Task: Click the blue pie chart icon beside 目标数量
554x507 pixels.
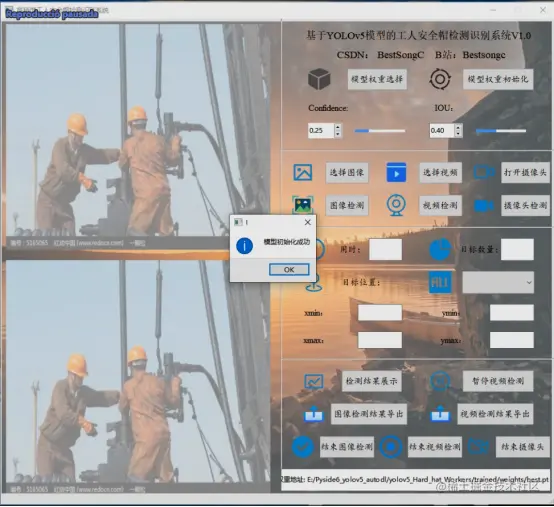Action: tap(440, 249)
